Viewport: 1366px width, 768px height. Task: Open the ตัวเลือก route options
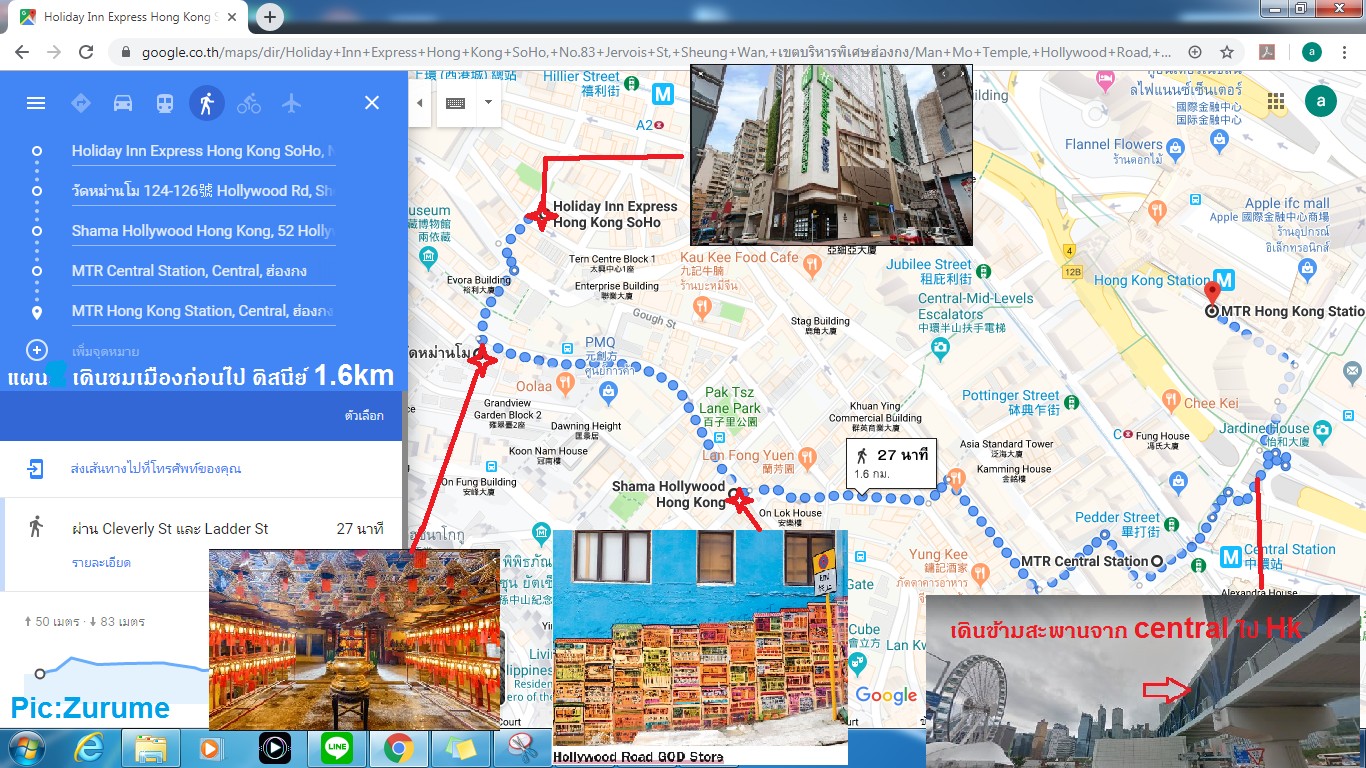(364, 416)
